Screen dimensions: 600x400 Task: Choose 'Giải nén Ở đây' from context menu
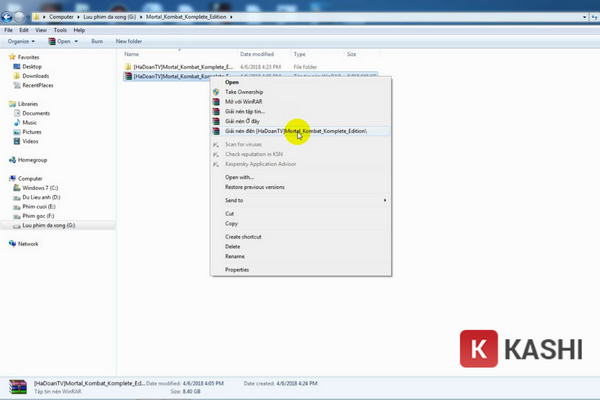[245, 121]
